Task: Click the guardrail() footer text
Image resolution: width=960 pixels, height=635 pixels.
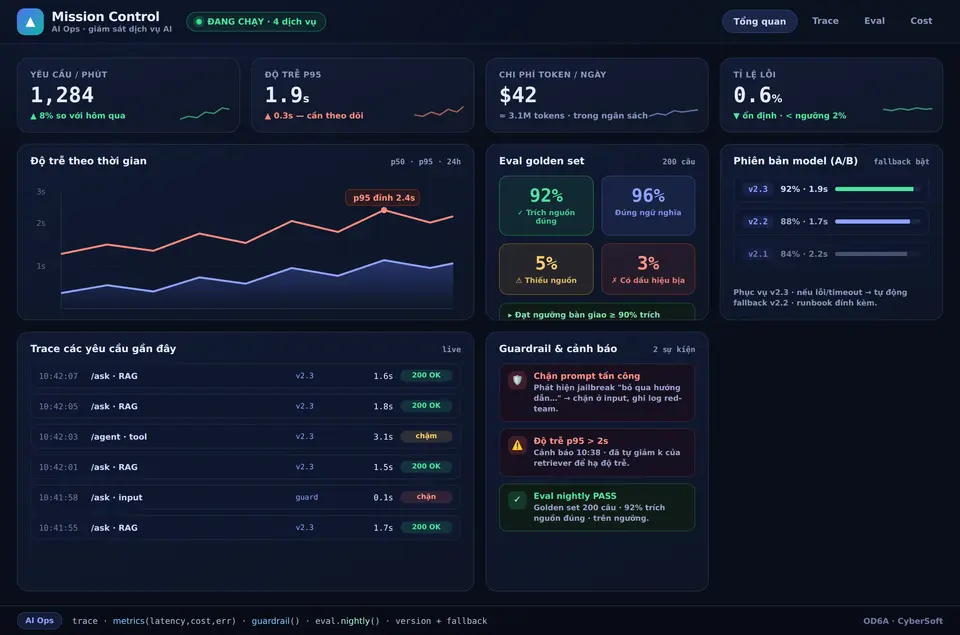Action: click(275, 621)
